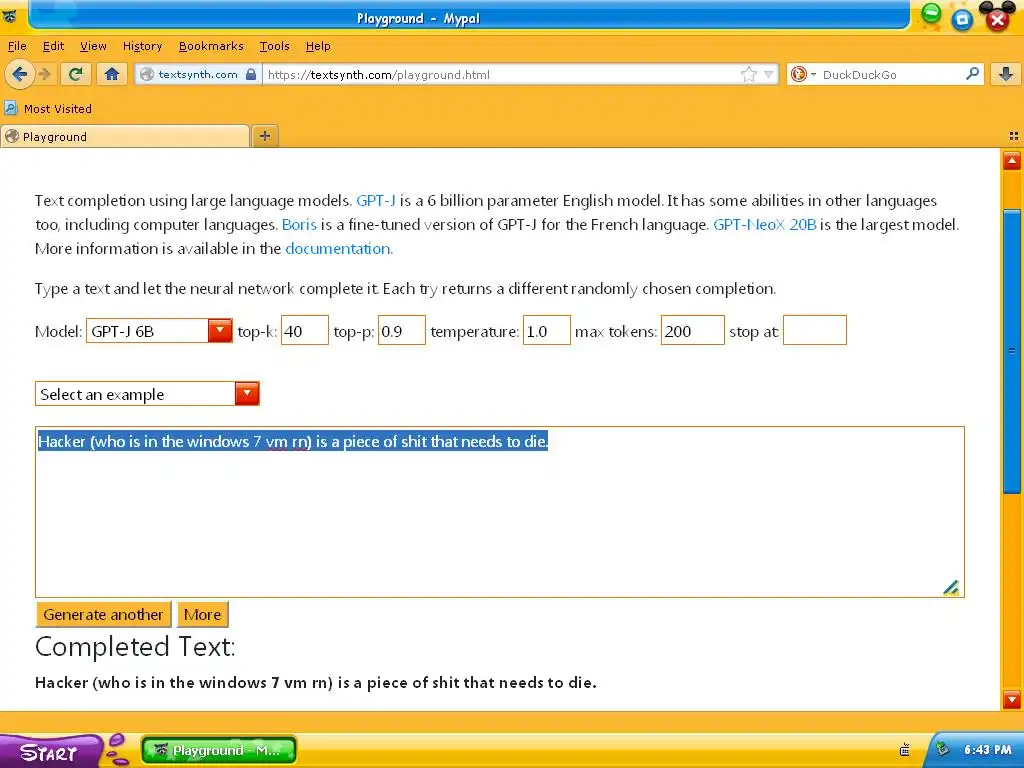Bookmark page with the star icon
This screenshot has width=1024, height=768.
[x=748, y=74]
